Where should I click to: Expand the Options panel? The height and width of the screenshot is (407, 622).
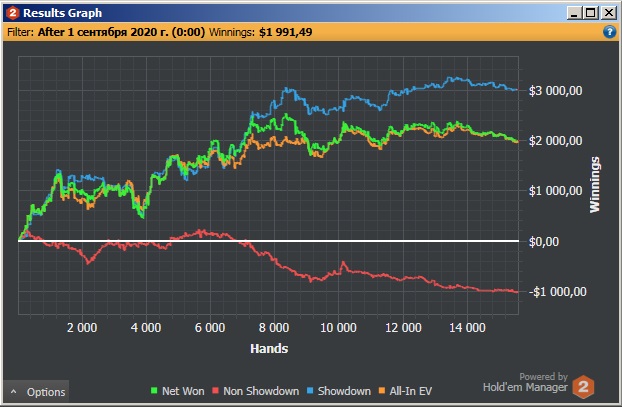tap(36, 392)
